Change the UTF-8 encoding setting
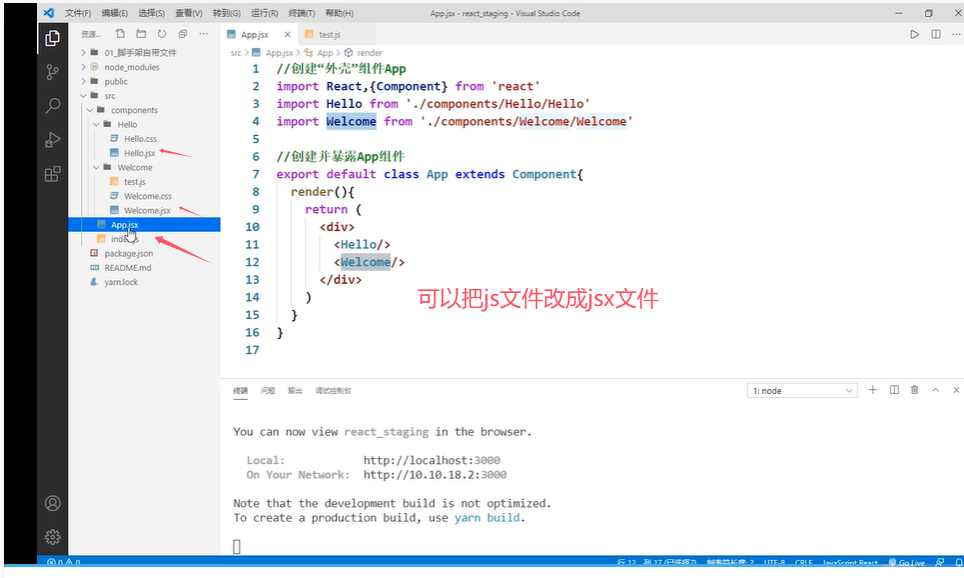The image size is (964, 578). click(774, 562)
